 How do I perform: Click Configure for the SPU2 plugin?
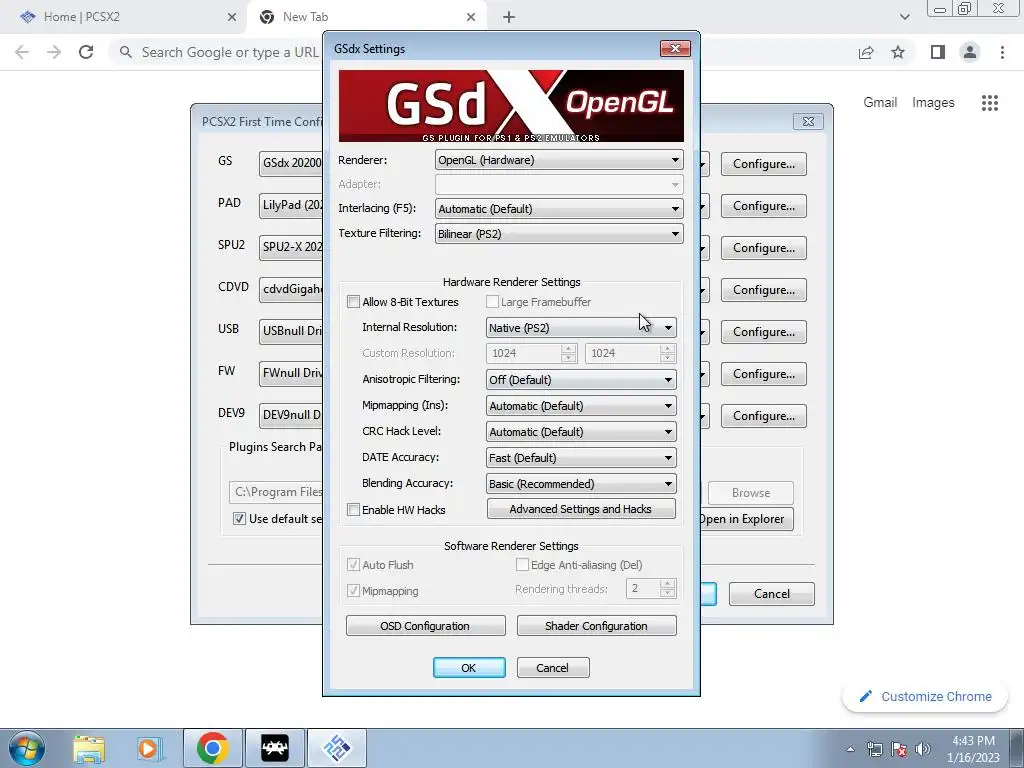763,248
